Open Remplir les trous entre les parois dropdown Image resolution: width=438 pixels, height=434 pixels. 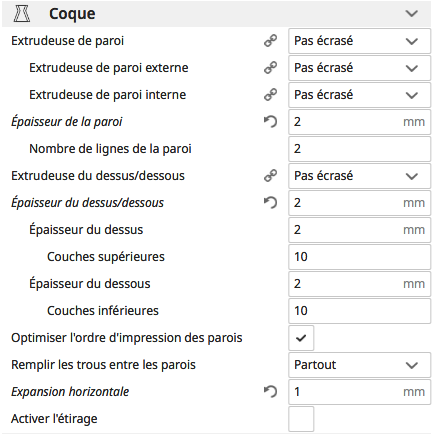(359, 365)
